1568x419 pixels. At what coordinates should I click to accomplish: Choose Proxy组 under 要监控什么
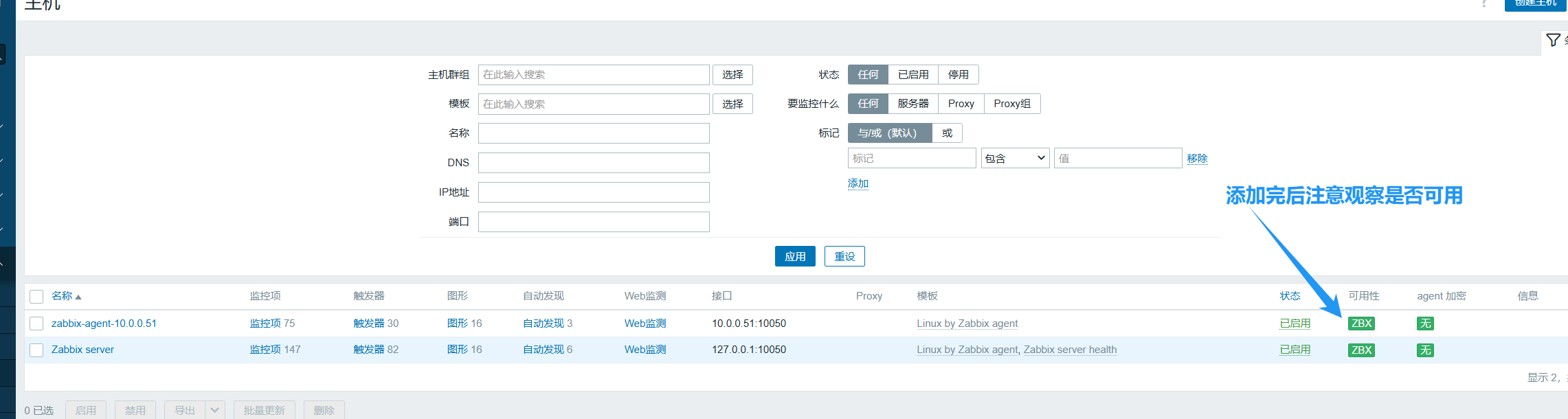[x=1011, y=104]
